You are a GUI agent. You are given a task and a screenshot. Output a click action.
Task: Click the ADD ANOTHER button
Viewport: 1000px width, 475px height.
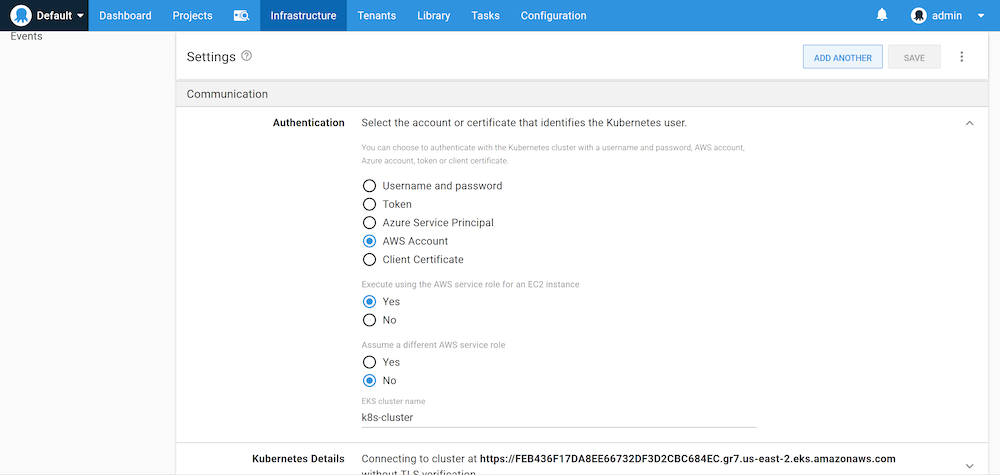[842, 58]
